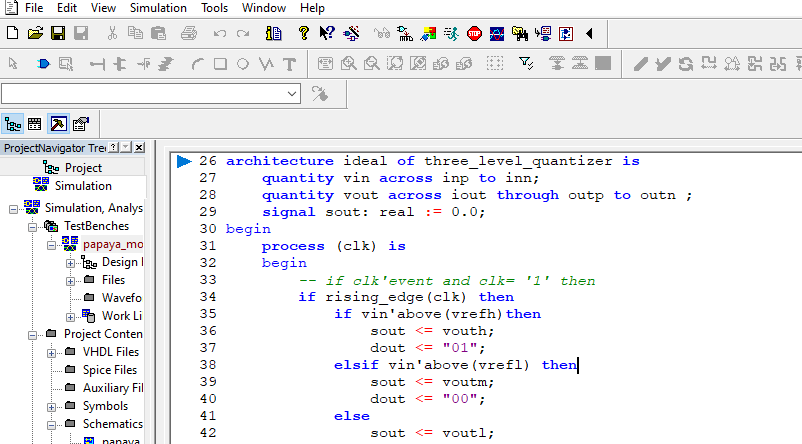Click the filter funnel with checkmarks
Screen dimensions: 802x444
pos(526,63)
